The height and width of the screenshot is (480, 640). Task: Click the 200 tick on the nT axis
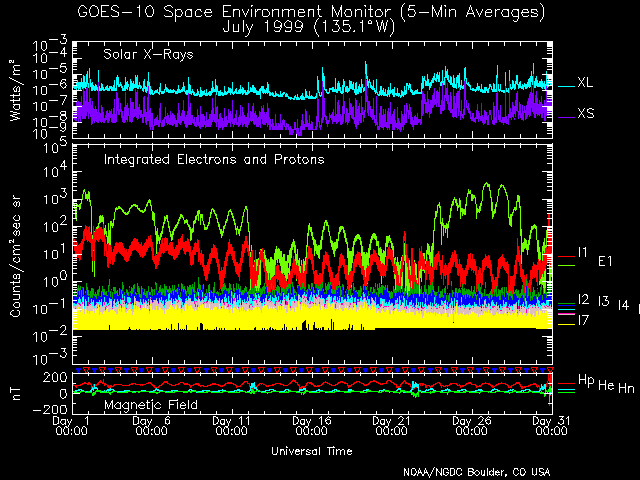pos(55,377)
